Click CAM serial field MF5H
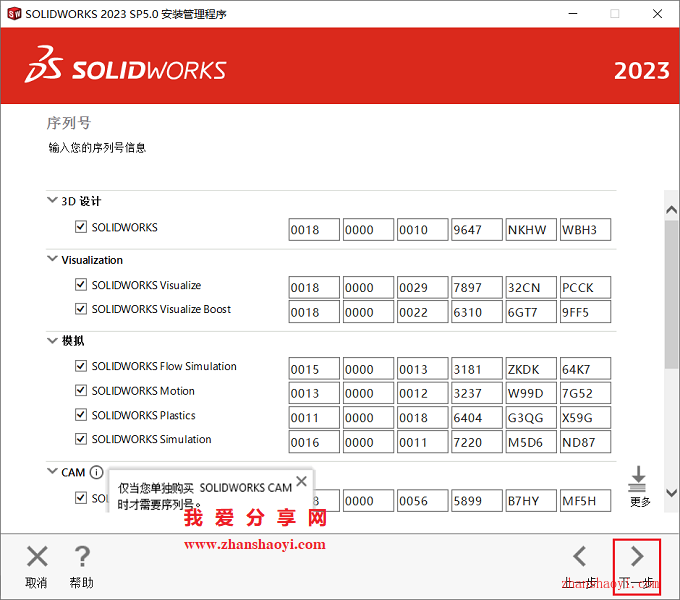This screenshot has width=680, height=600. coord(585,501)
